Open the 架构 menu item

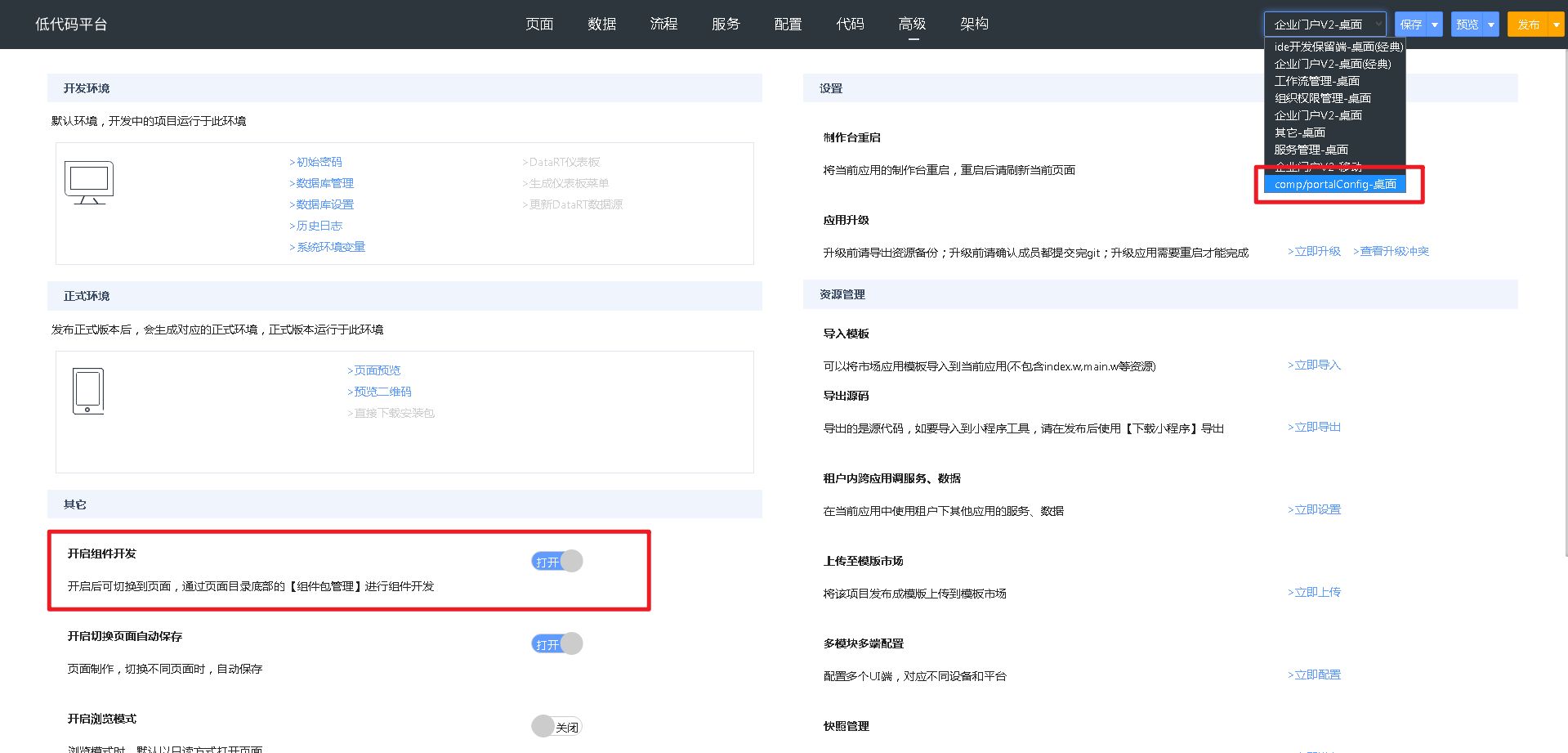pyautogui.click(x=974, y=24)
